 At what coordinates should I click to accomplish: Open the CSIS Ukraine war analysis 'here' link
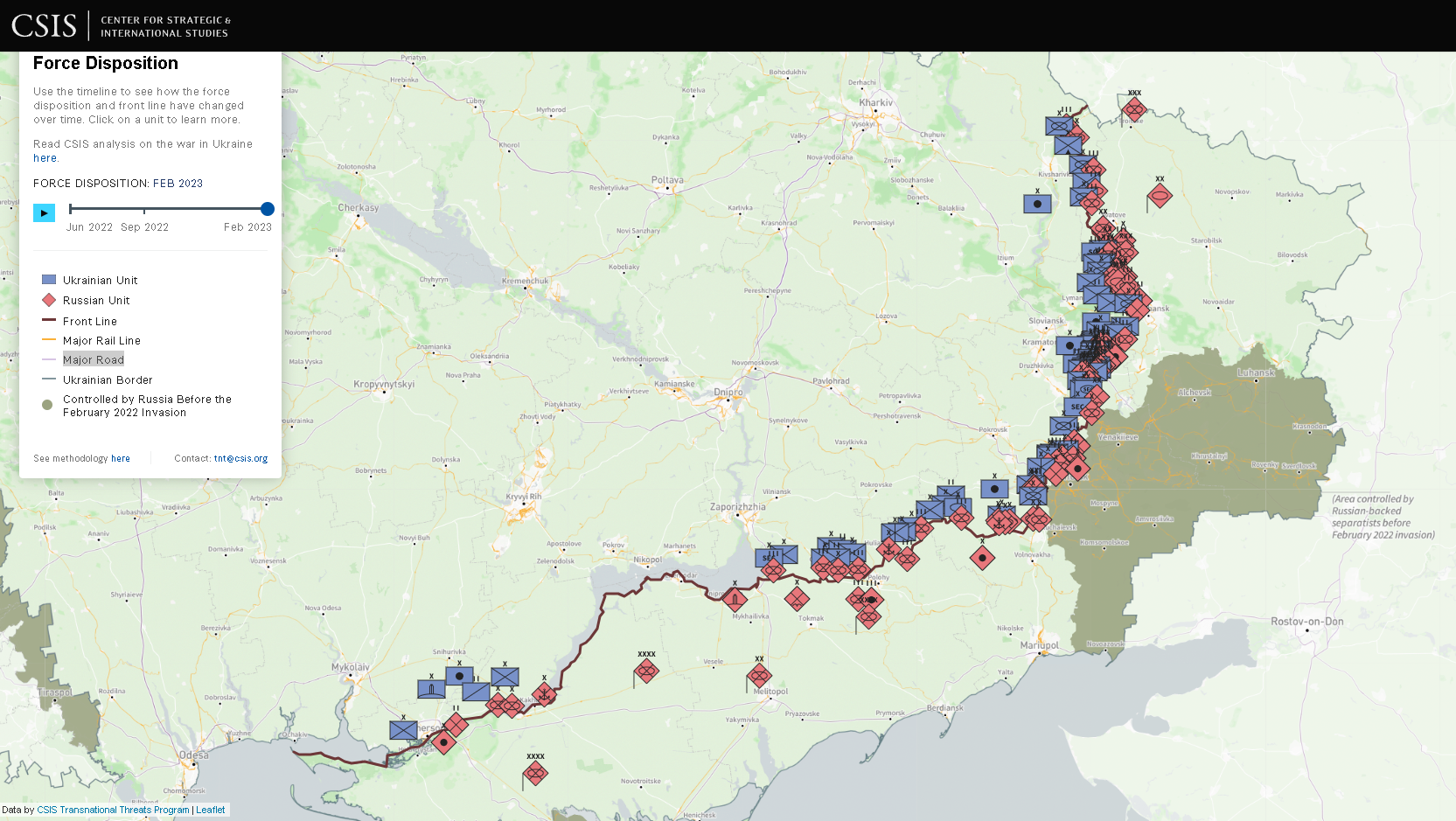click(45, 158)
